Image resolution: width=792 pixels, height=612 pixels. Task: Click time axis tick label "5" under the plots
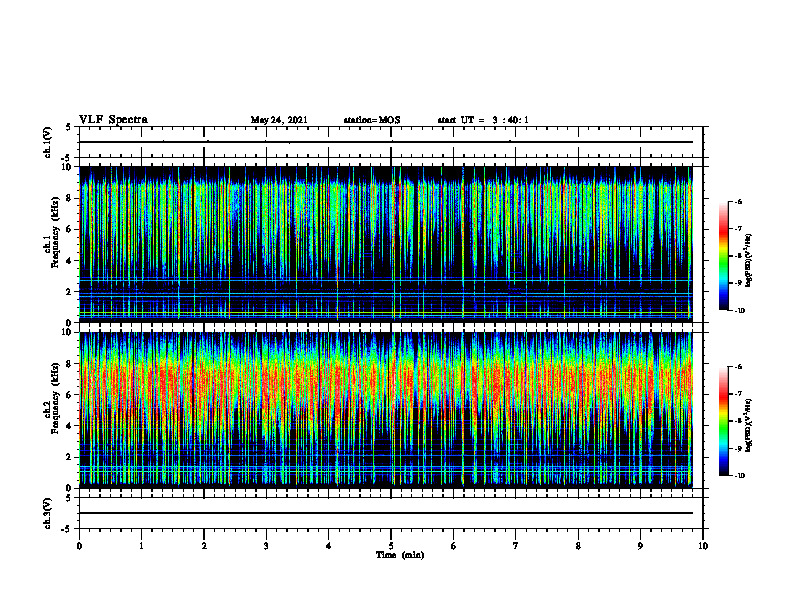point(391,546)
